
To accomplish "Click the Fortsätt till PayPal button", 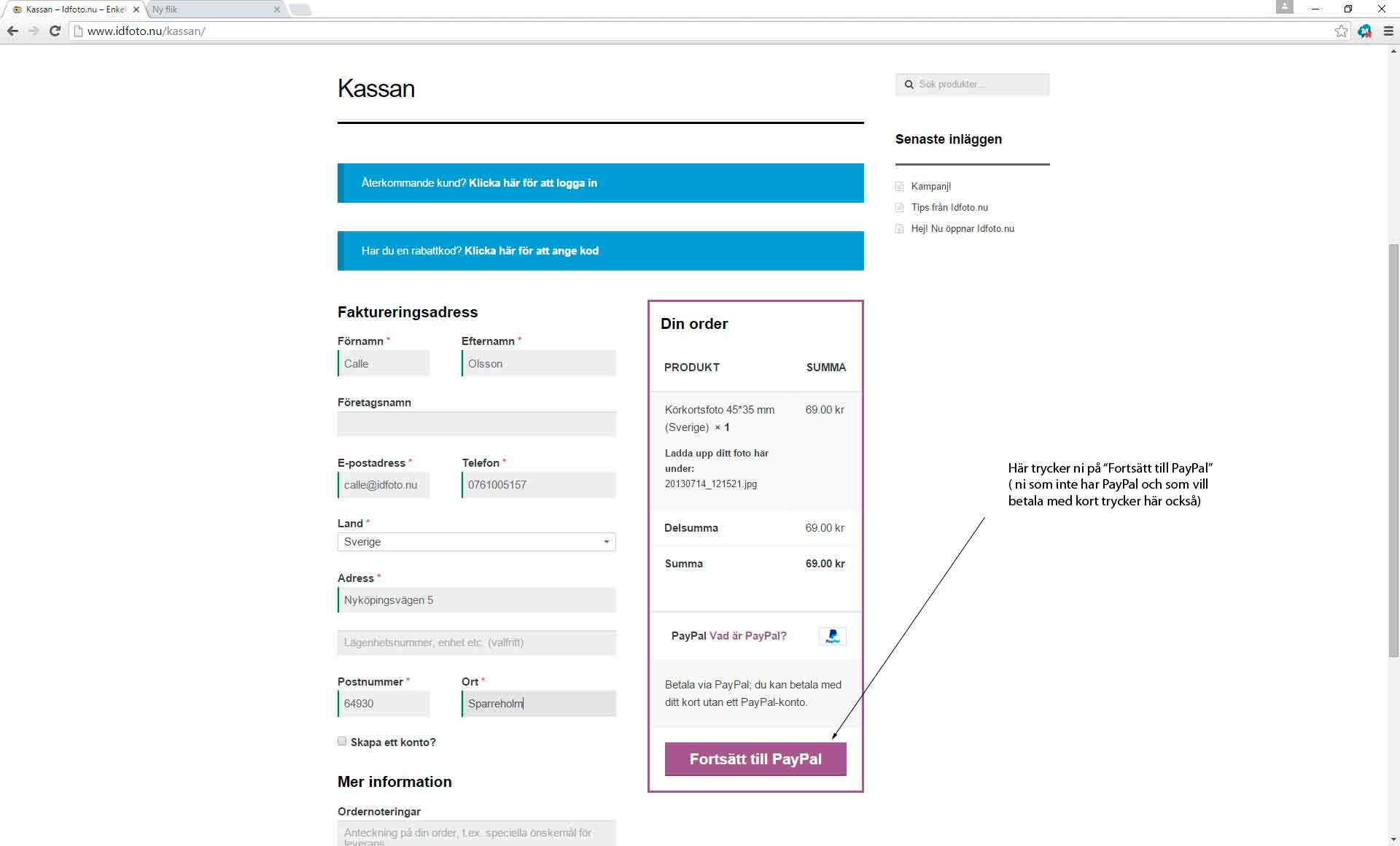I will (755, 759).
